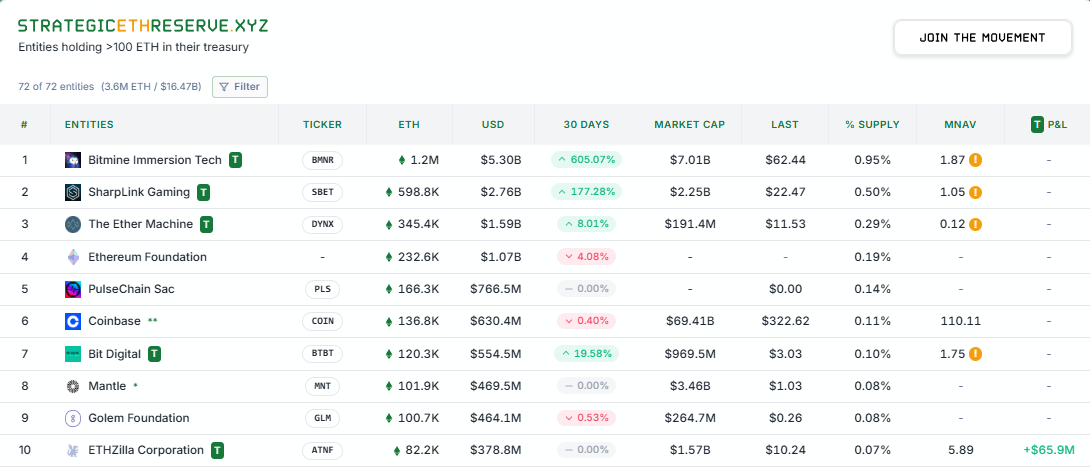Screen dimensions: 1090x470
Task: Open the DYNX ticker pill
Action: (x=323, y=224)
